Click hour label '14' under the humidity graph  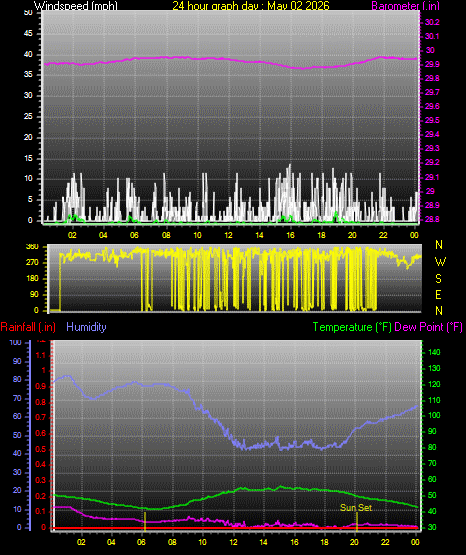tap(263, 542)
